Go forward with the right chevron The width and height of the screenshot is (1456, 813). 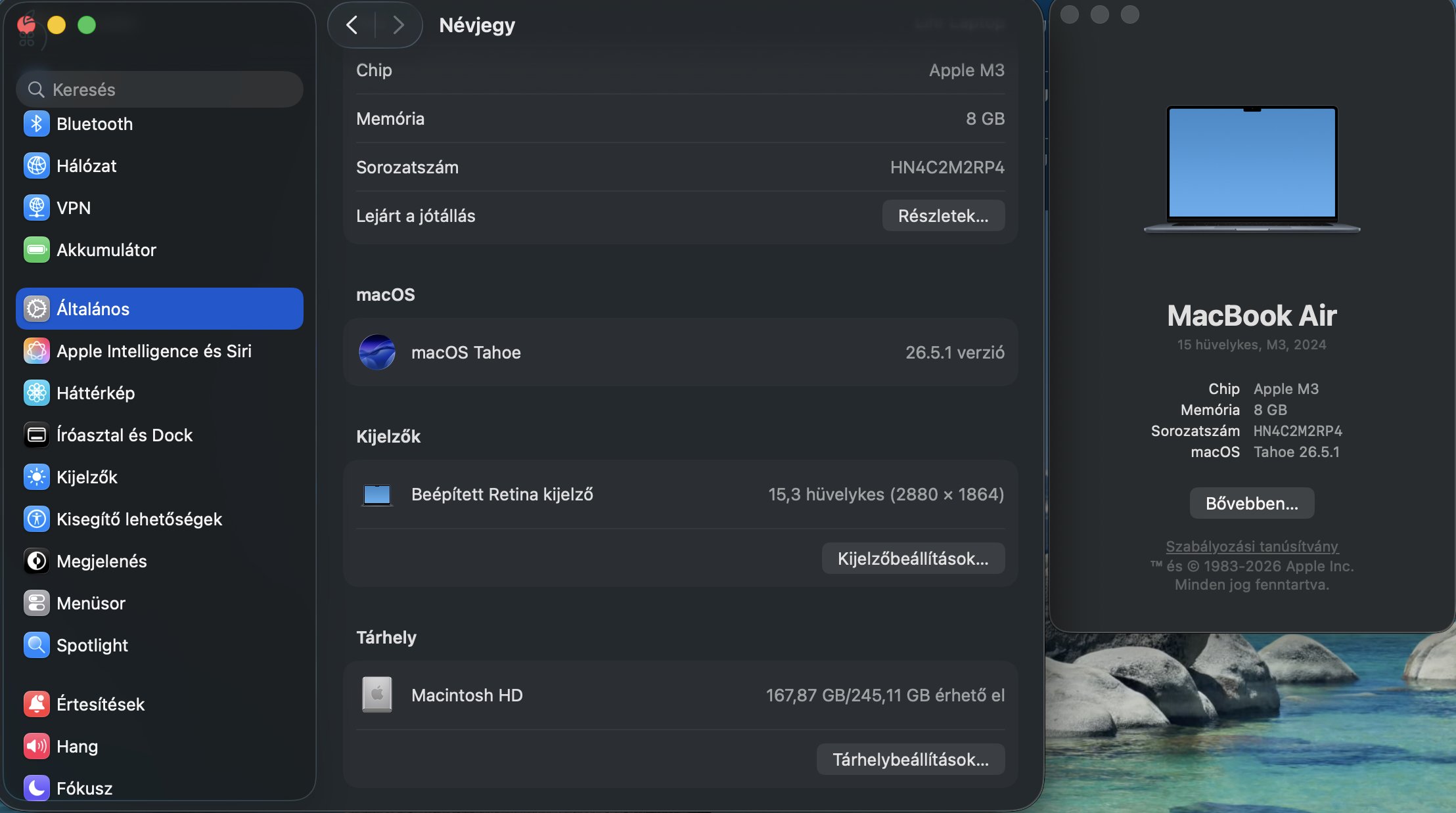point(398,25)
